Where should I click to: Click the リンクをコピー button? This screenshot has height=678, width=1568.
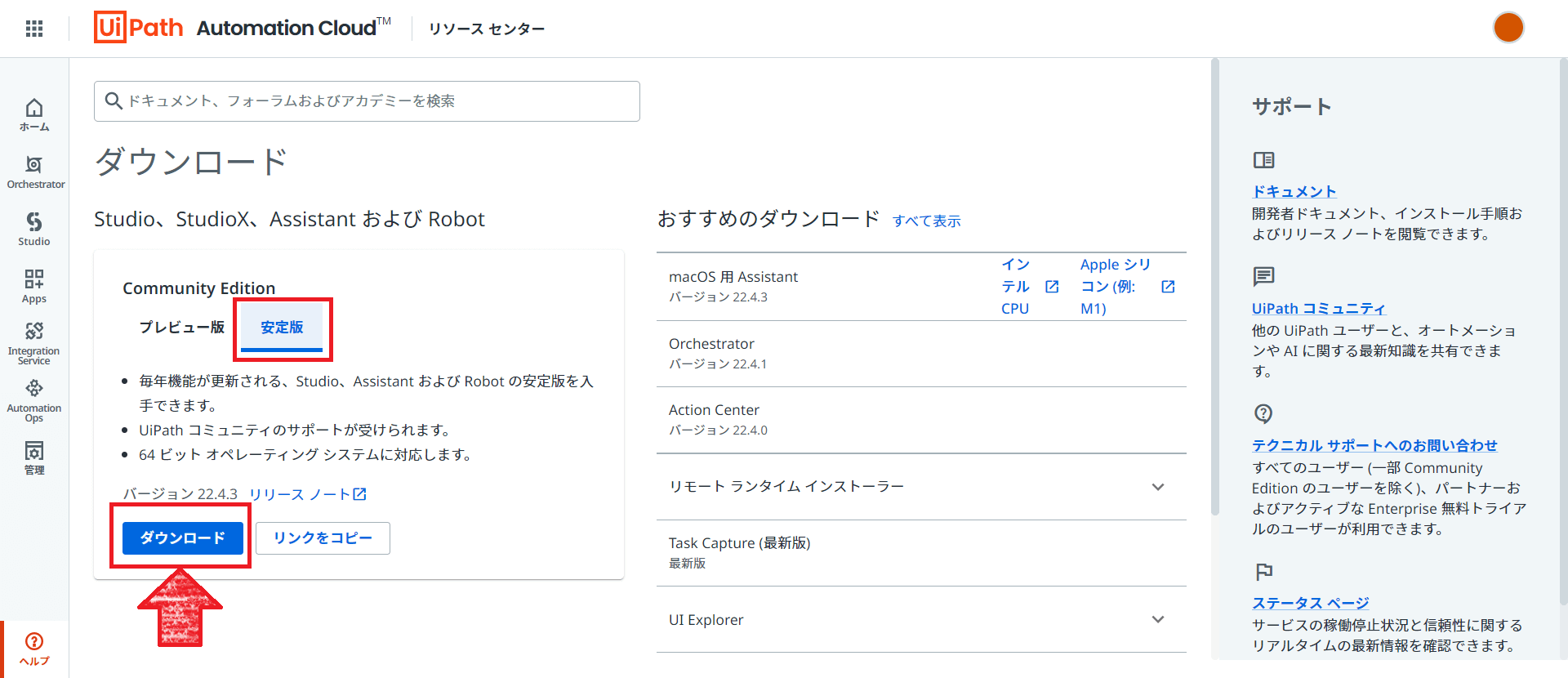pyautogui.click(x=323, y=538)
